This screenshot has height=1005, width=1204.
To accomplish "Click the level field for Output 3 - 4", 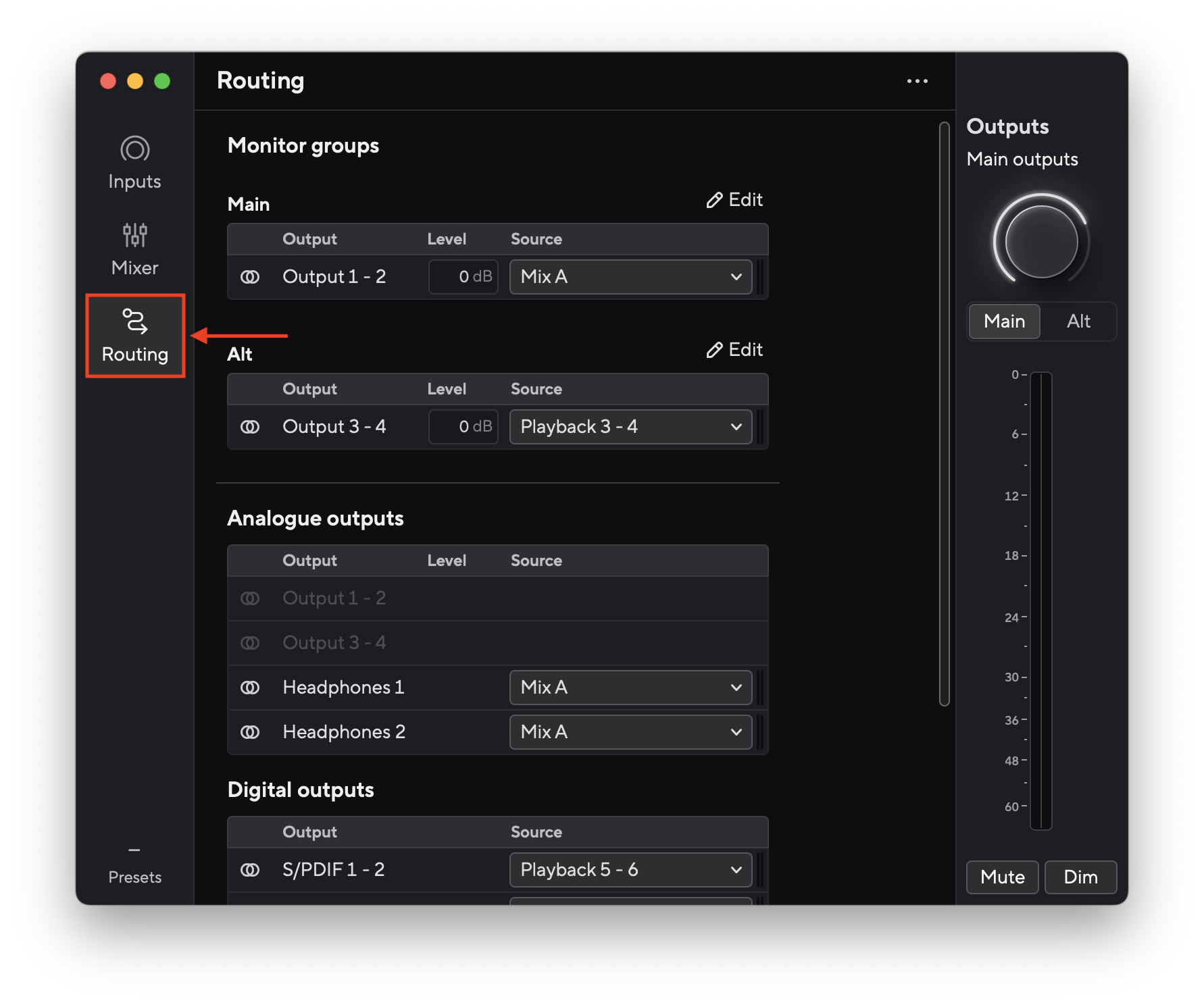I will 463,426.
